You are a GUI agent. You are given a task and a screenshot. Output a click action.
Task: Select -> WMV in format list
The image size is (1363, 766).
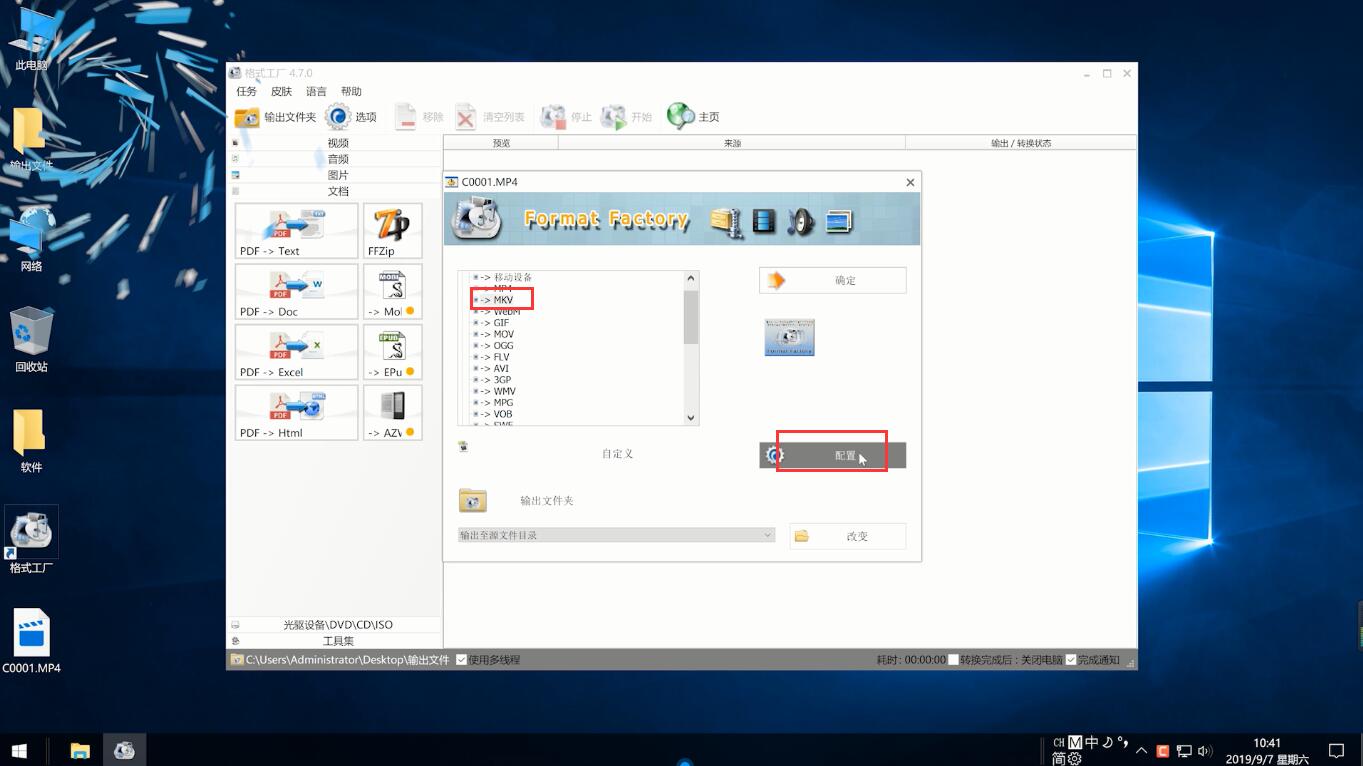click(x=498, y=391)
